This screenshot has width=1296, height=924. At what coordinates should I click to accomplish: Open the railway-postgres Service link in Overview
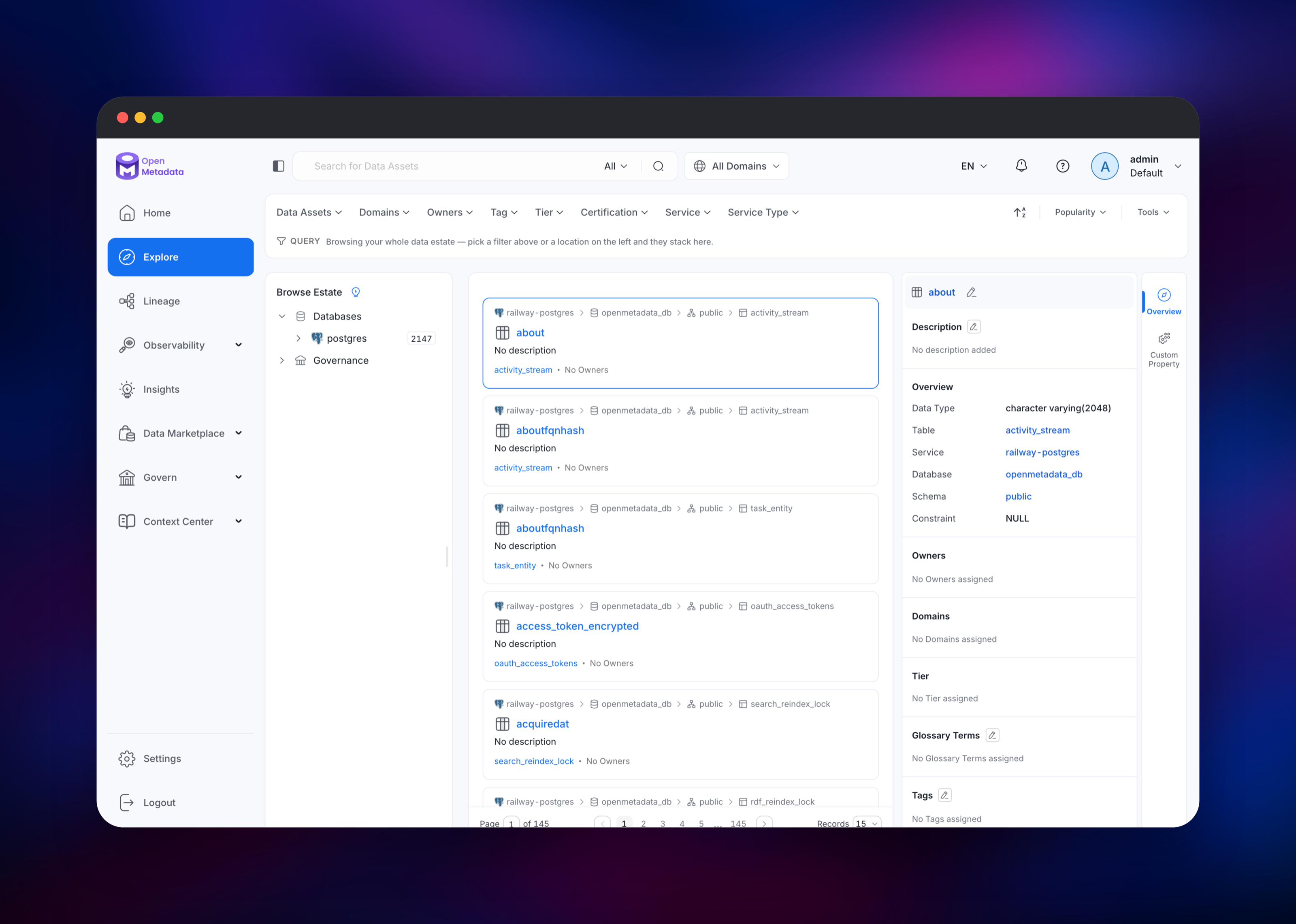coord(1042,452)
